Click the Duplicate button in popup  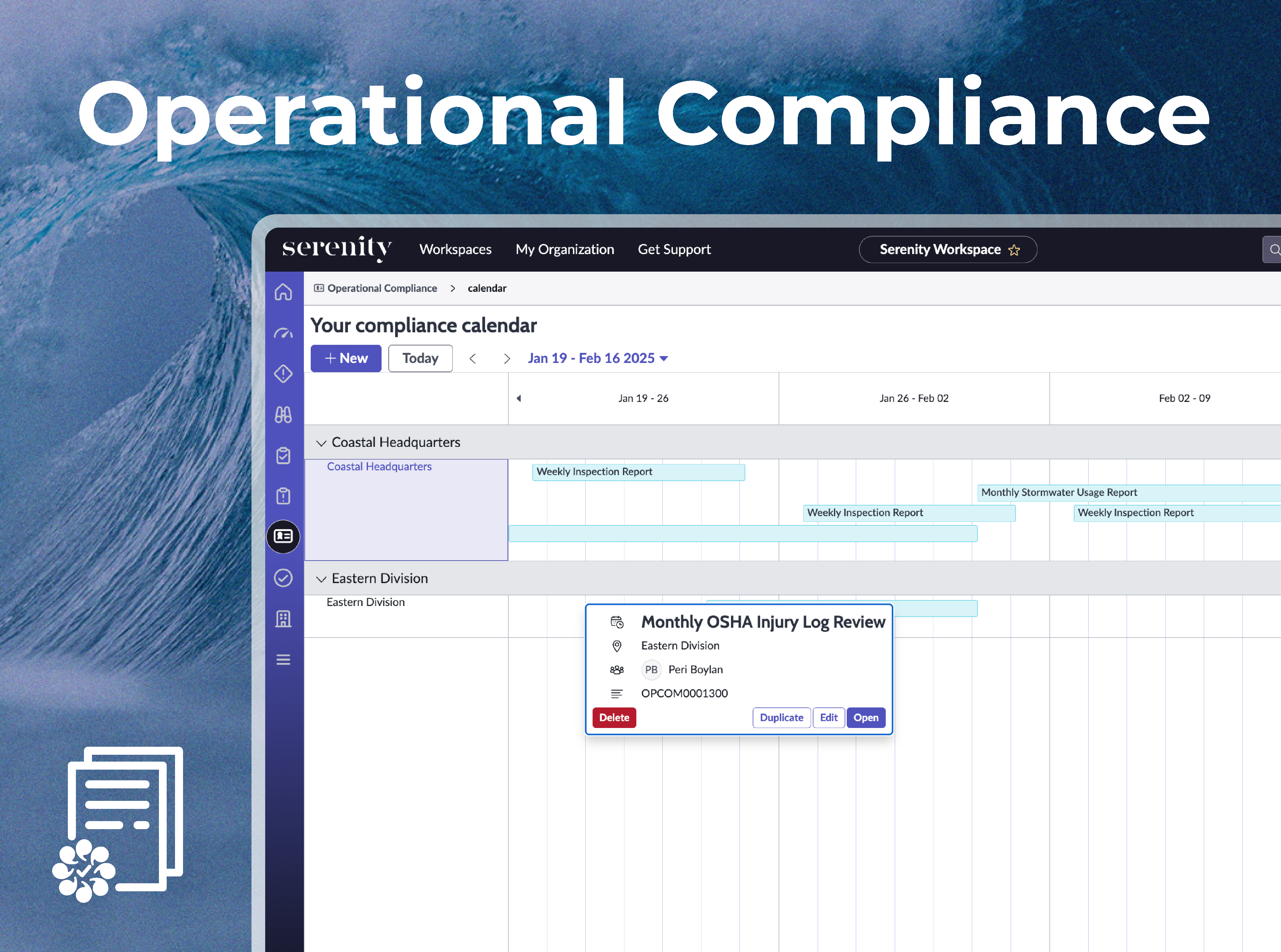click(781, 718)
